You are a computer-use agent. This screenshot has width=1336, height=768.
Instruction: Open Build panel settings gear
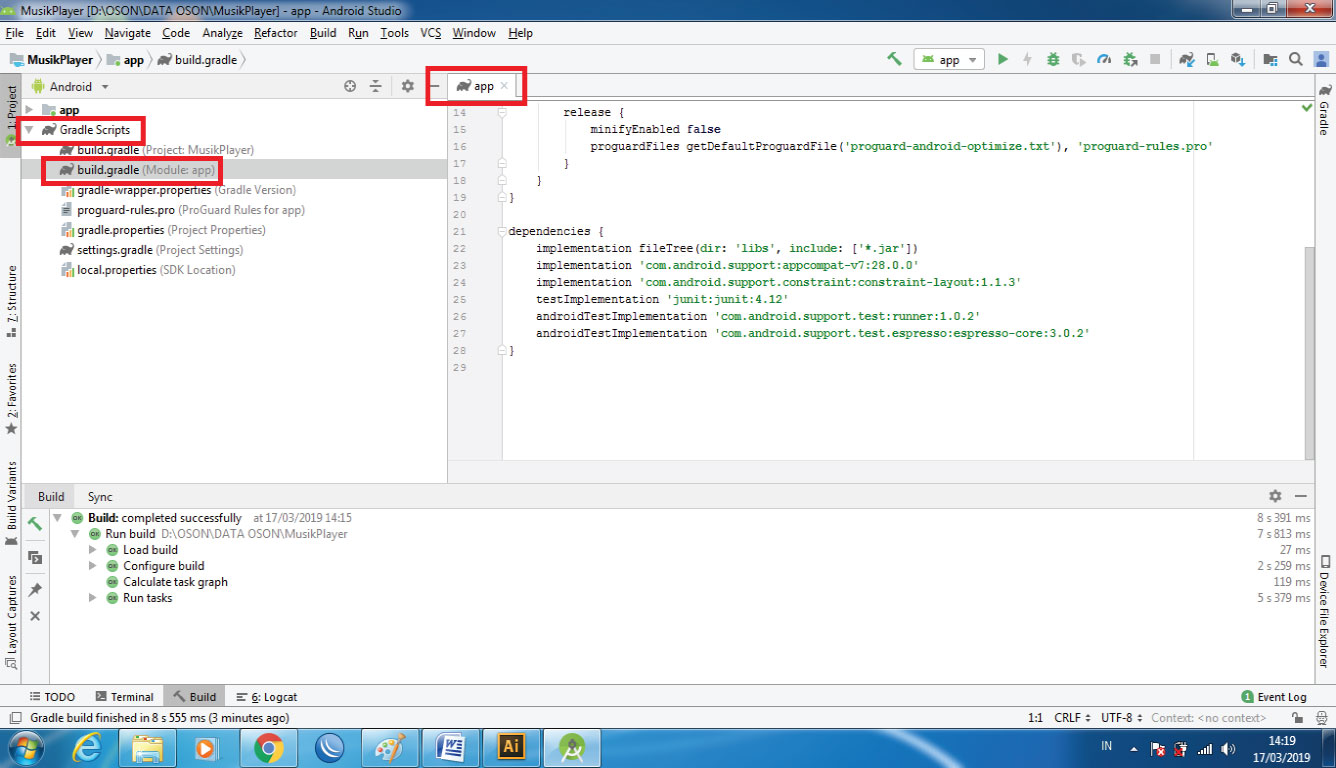(1275, 496)
